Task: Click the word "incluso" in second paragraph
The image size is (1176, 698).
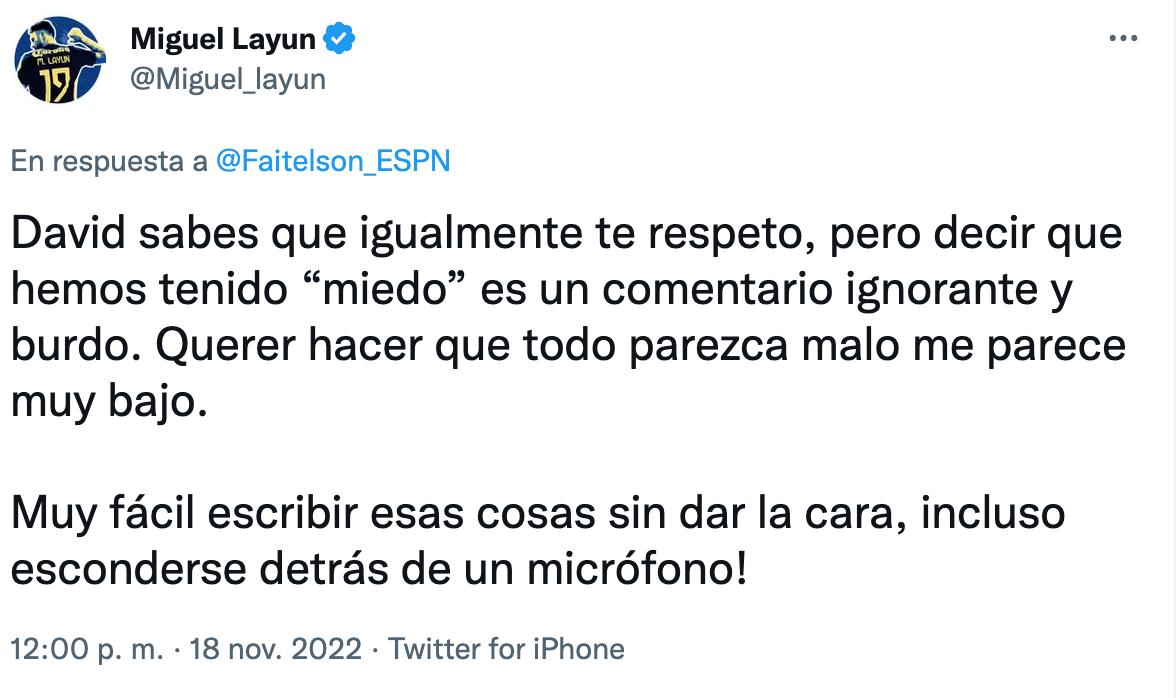Action: click(x=993, y=515)
